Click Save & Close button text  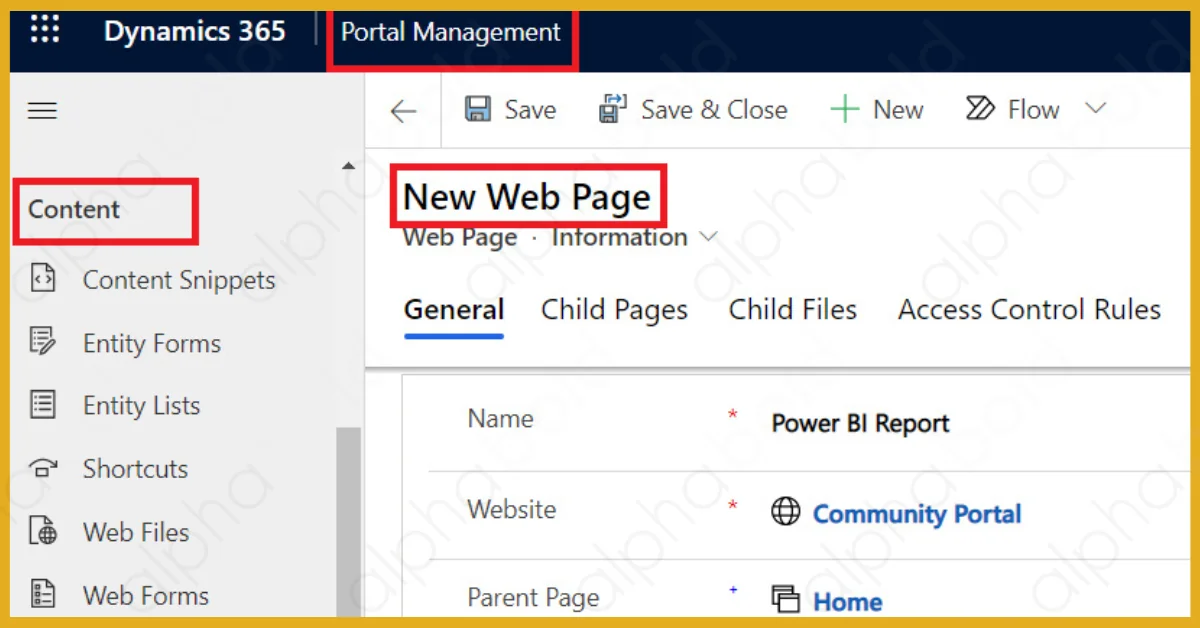pos(714,110)
